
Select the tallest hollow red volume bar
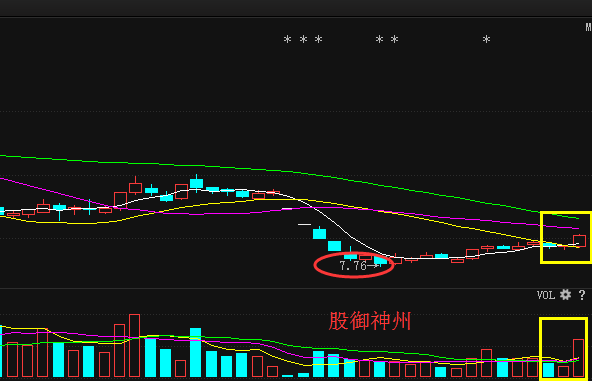click(134, 346)
